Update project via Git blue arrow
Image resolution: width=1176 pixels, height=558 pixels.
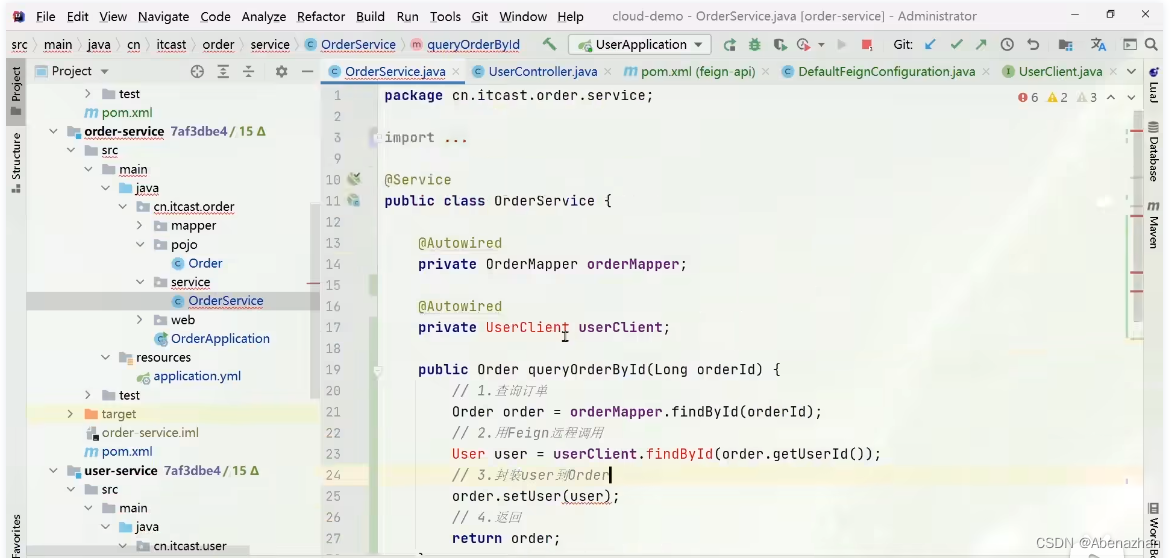coord(930,45)
